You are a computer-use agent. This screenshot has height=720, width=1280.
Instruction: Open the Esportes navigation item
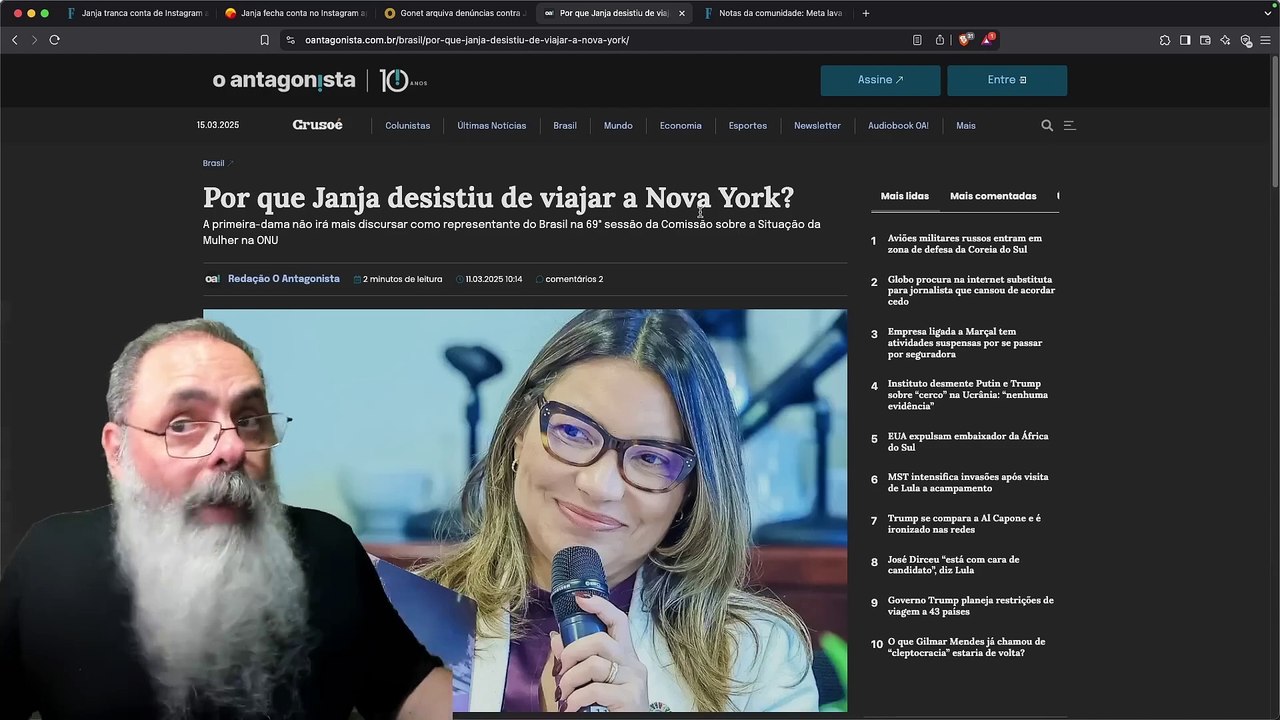pyautogui.click(x=748, y=126)
